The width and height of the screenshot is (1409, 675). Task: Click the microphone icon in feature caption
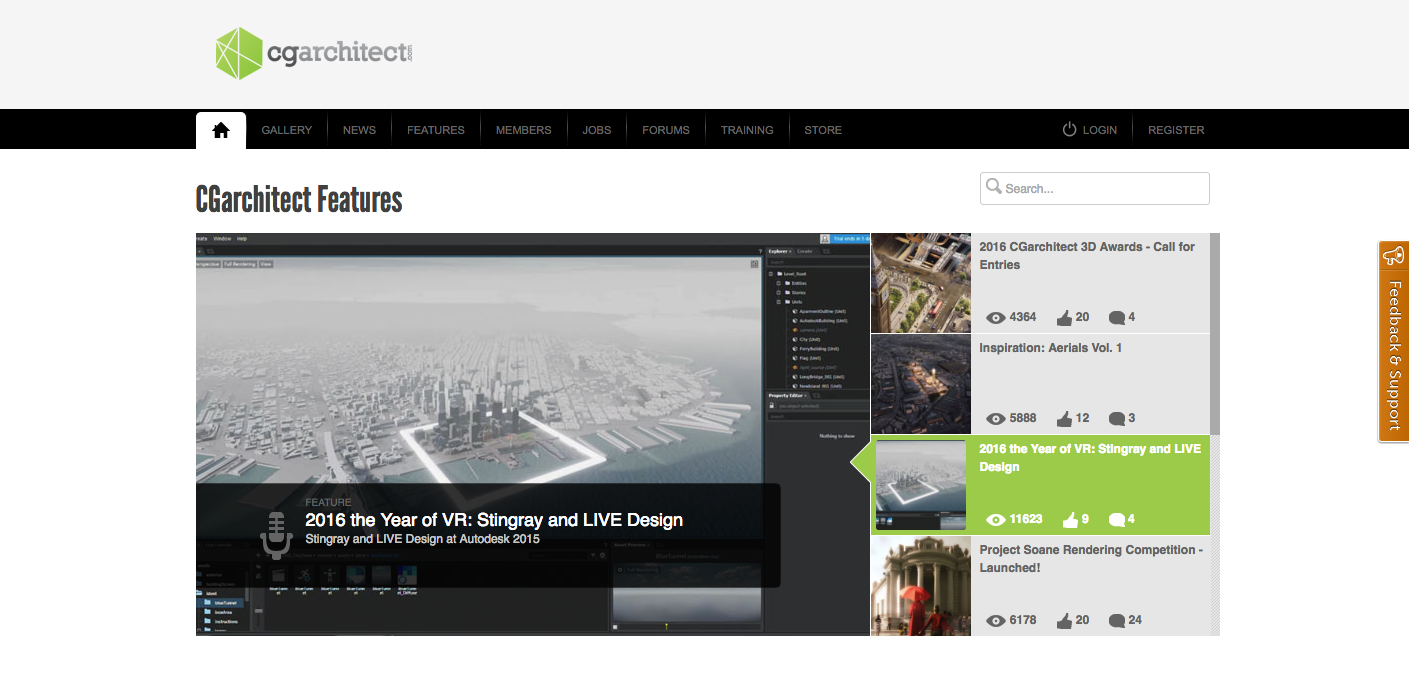tap(276, 536)
